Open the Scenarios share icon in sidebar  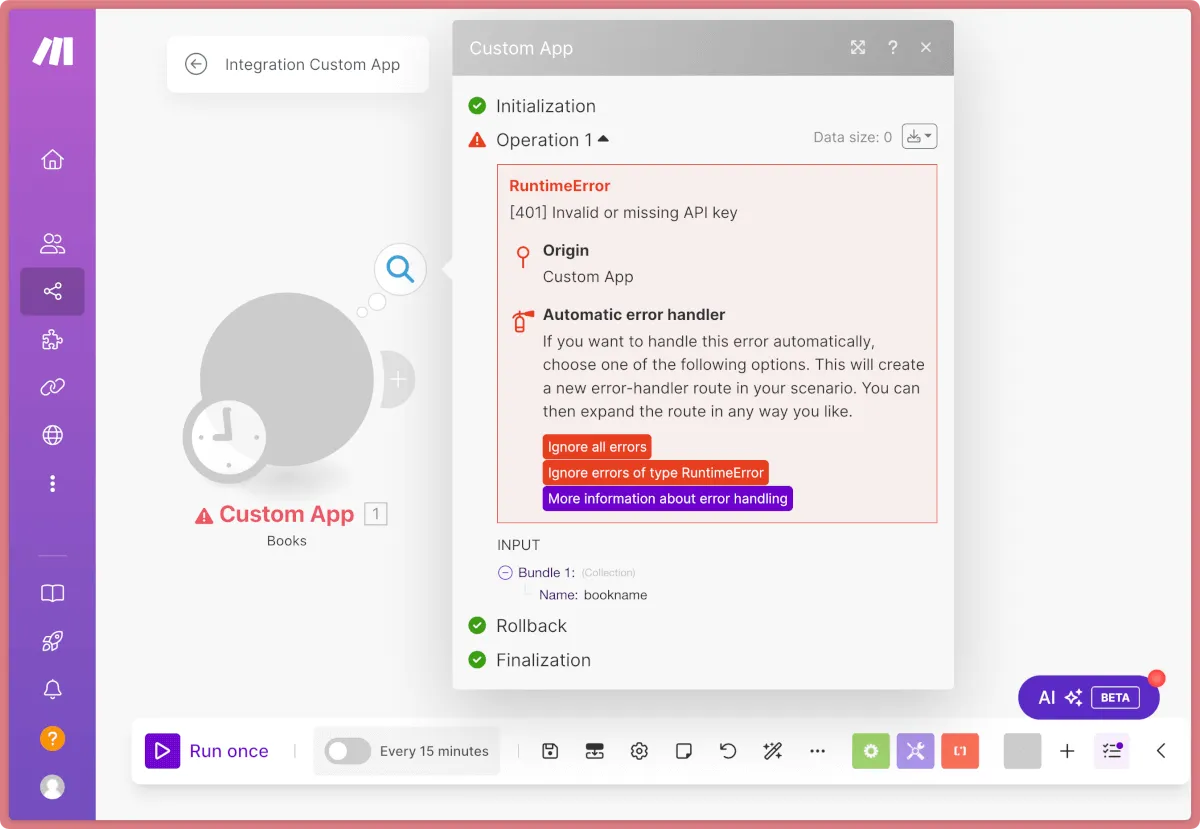53,292
